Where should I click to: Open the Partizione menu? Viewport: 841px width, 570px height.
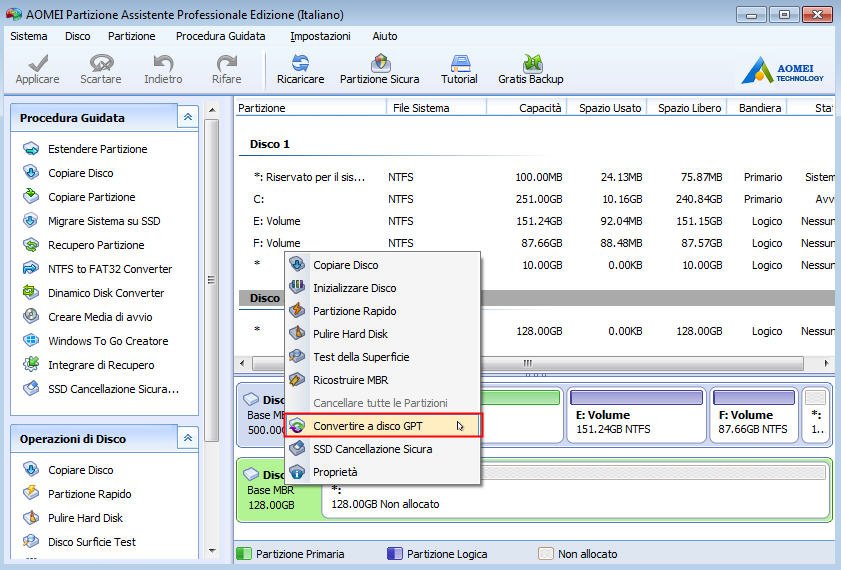point(131,36)
